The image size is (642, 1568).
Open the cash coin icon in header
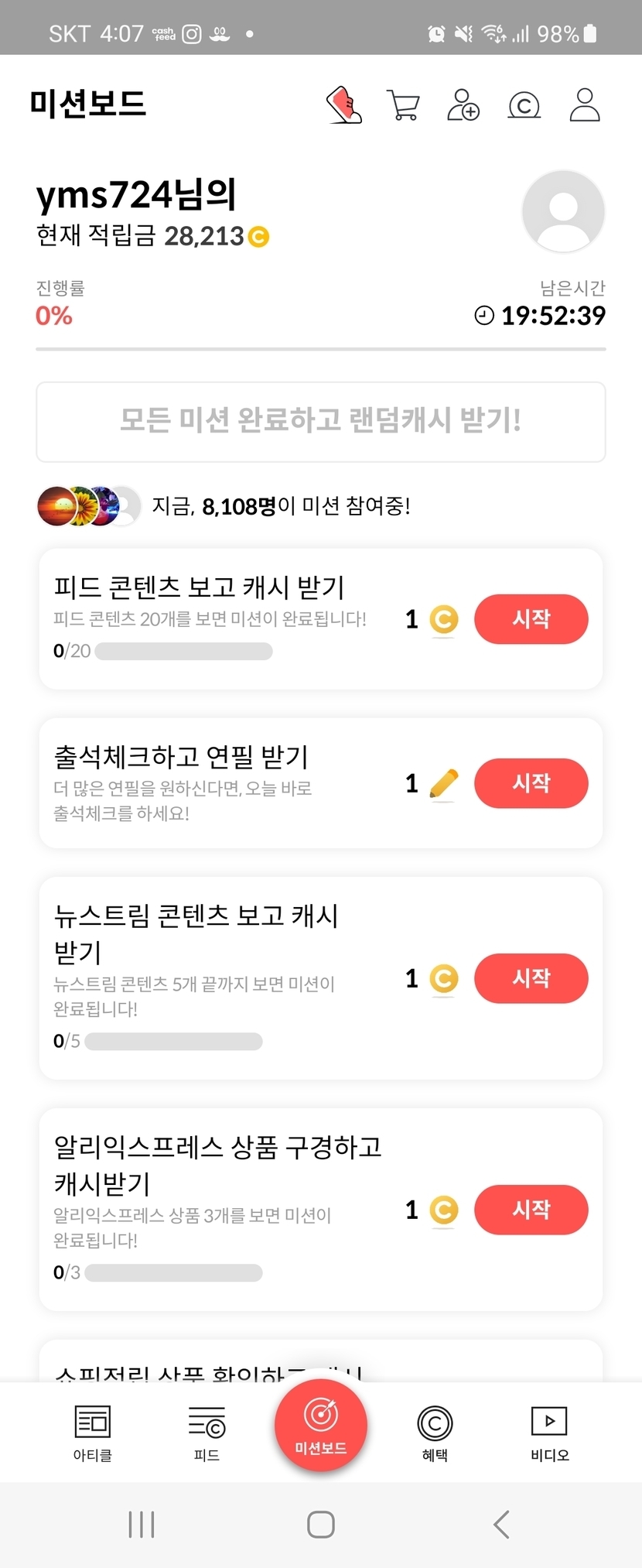click(524, 104)
